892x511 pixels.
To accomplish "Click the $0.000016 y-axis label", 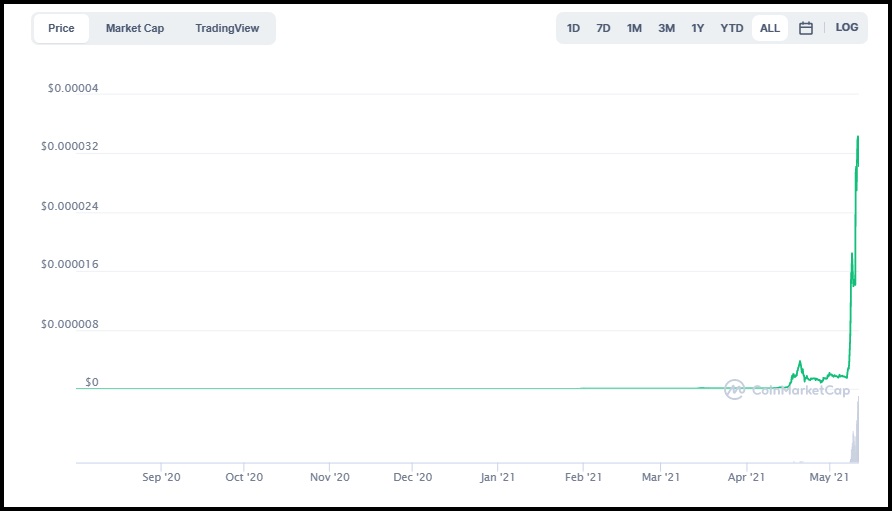I will pyautogui.click(x=69, y=264).
